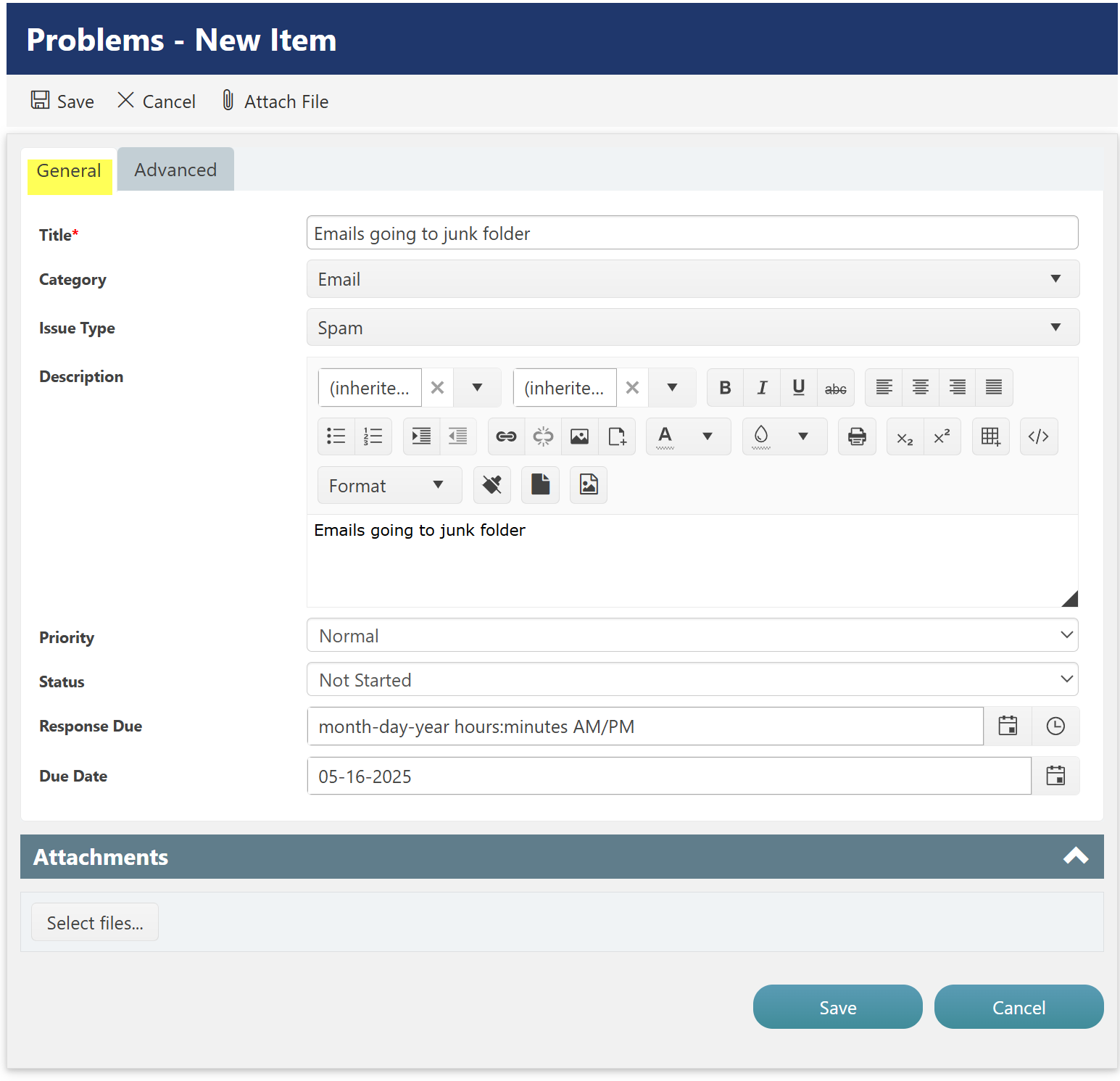1120x1081 pixels.
Task: Insert a table in the editor
Action: pyautogui.click(x=990, y=436)
